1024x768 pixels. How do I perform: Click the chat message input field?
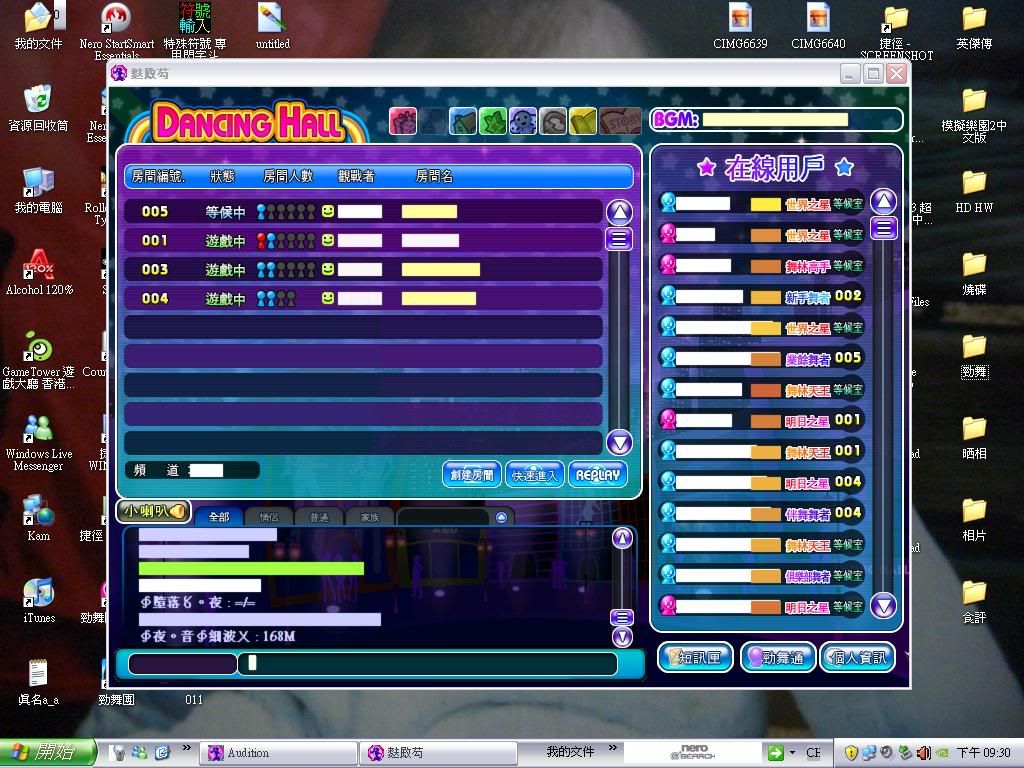pyautogui.click(x=428, y=664)
